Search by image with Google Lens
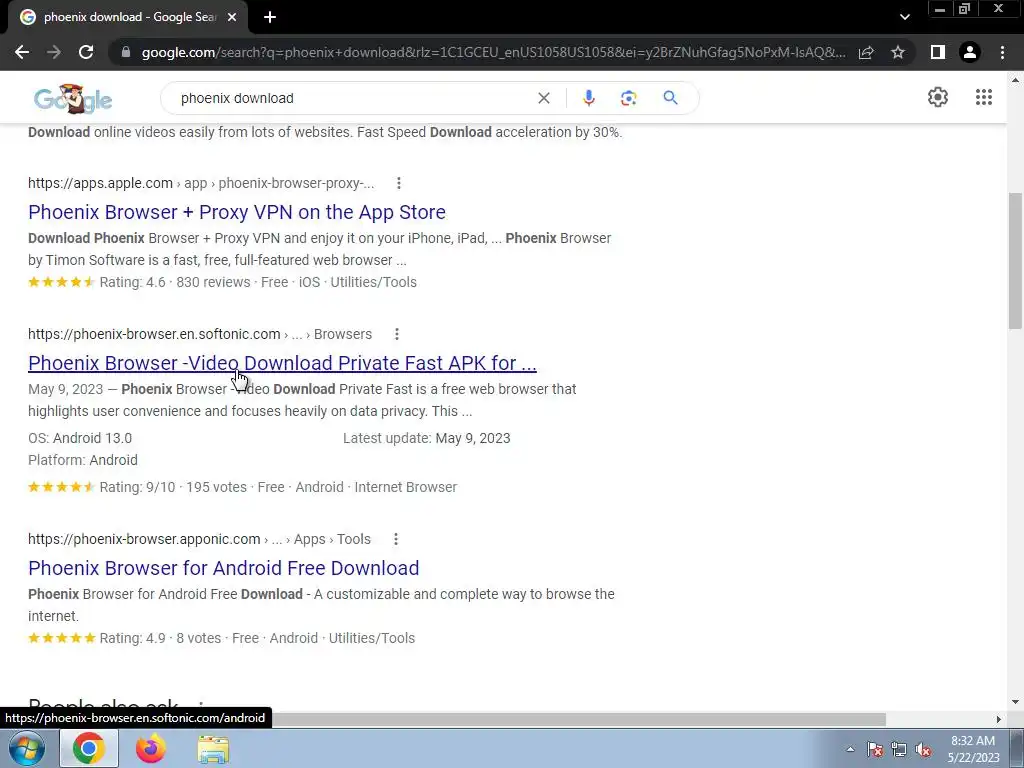Viewport: 1024px width, 768px height. tap(628, 98)
